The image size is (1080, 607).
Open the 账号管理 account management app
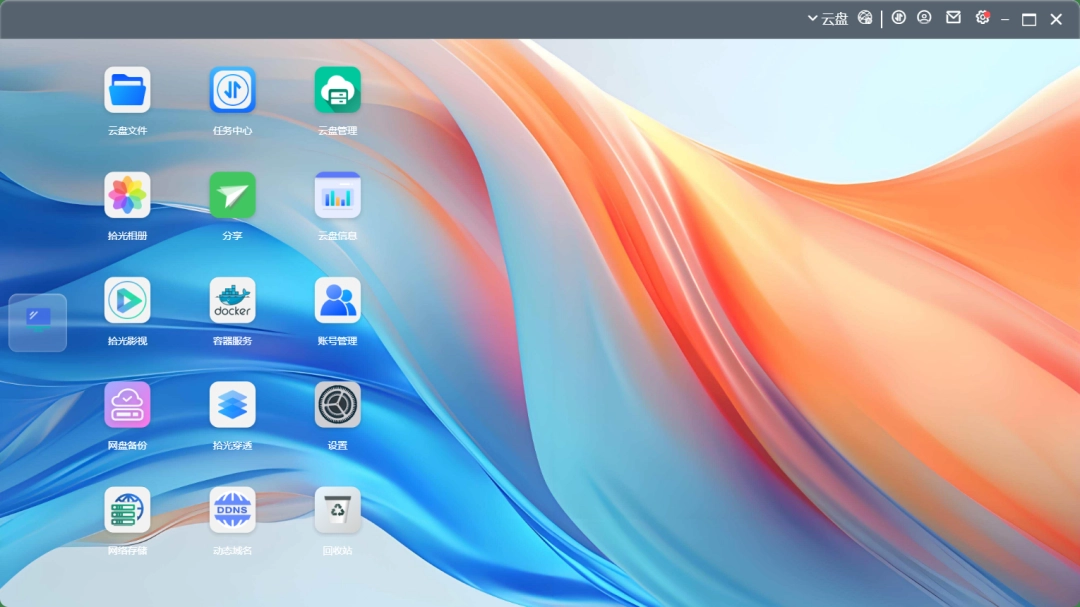click(x=337, y=300)
